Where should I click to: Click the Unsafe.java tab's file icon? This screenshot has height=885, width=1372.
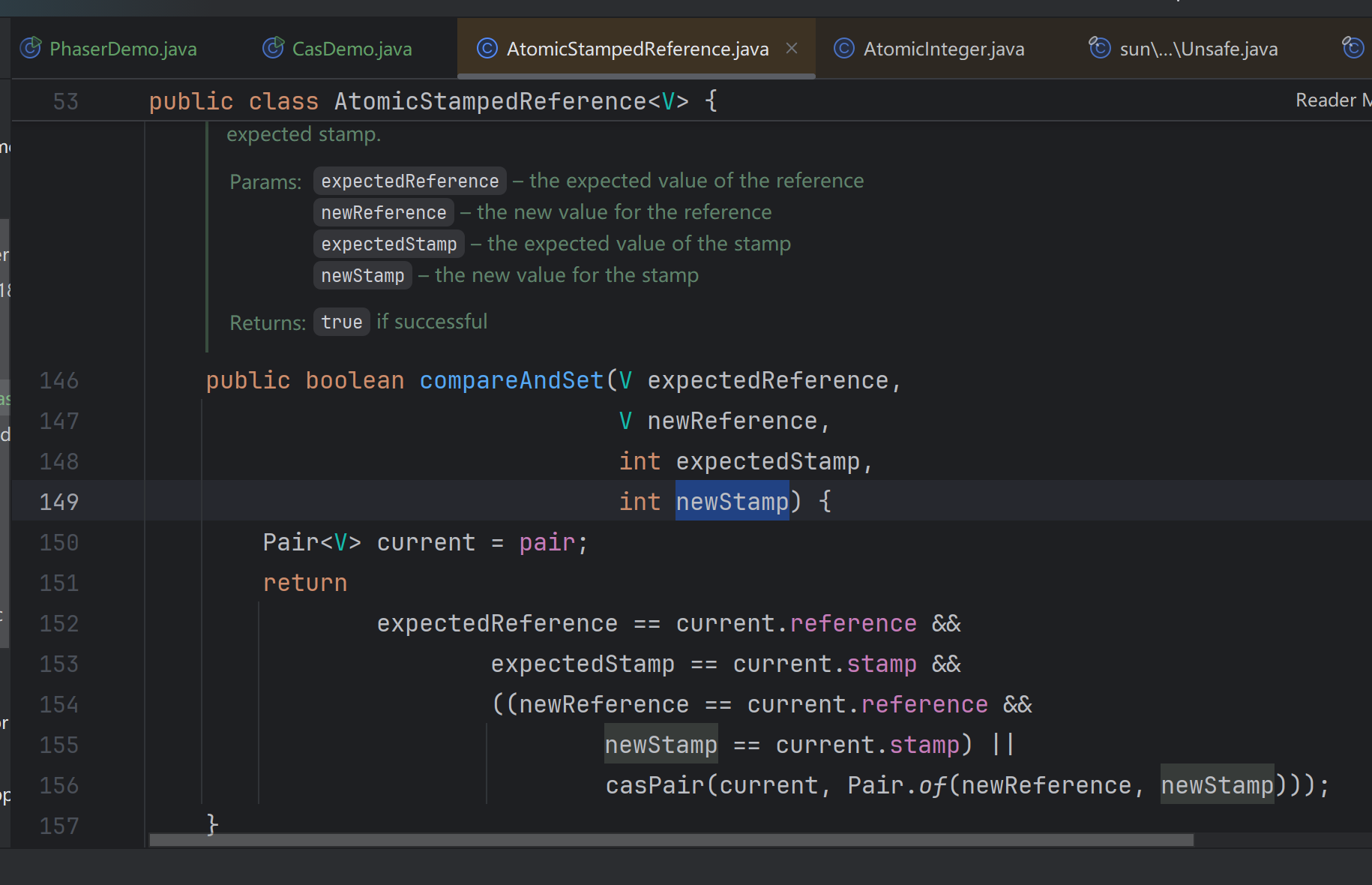tap(1099, 48)
